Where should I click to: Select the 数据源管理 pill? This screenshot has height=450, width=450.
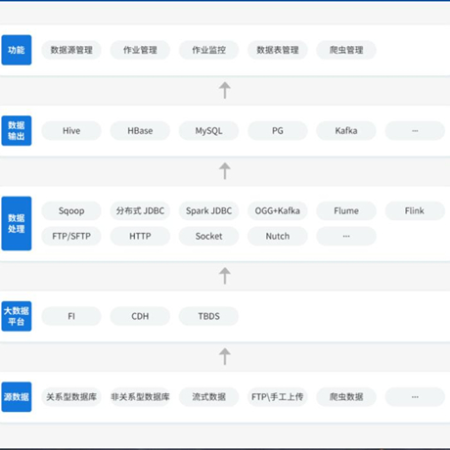[x=71, y=50]
